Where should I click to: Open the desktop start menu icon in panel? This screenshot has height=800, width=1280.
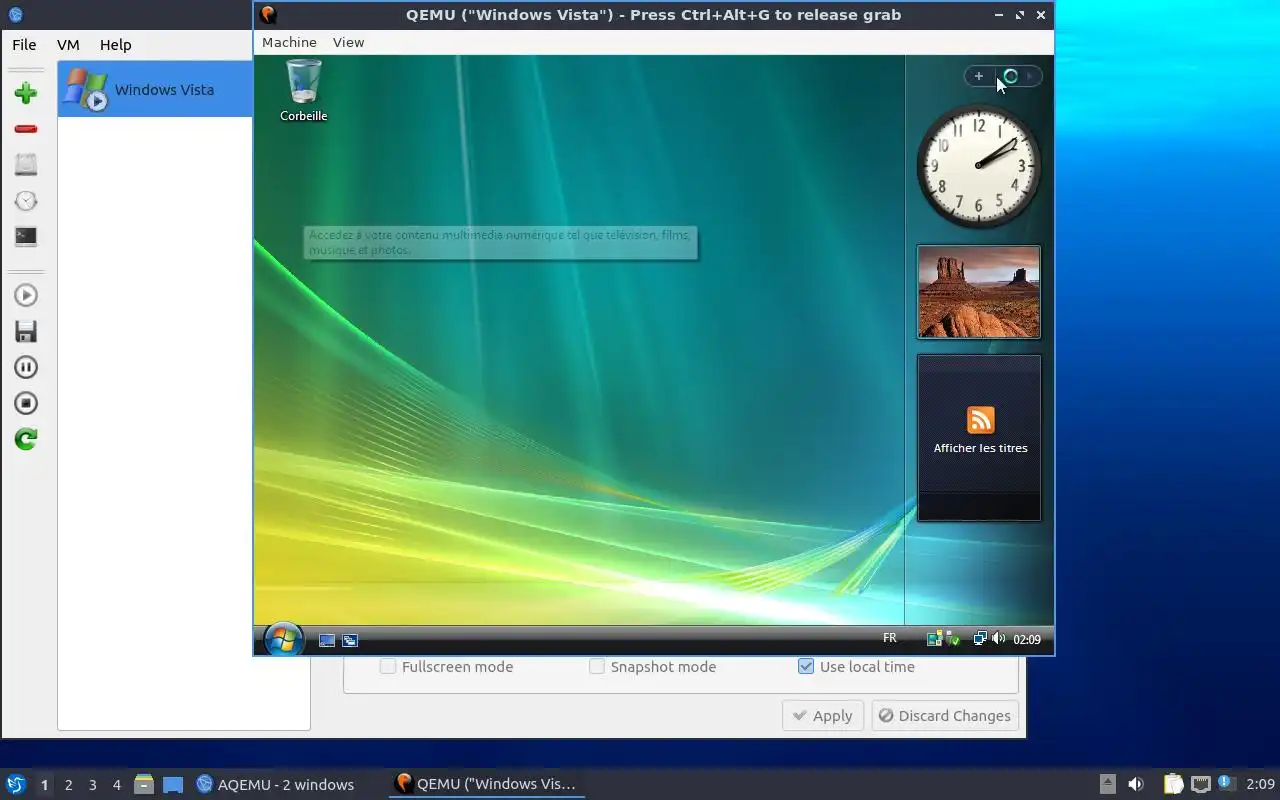coord(16,784)
